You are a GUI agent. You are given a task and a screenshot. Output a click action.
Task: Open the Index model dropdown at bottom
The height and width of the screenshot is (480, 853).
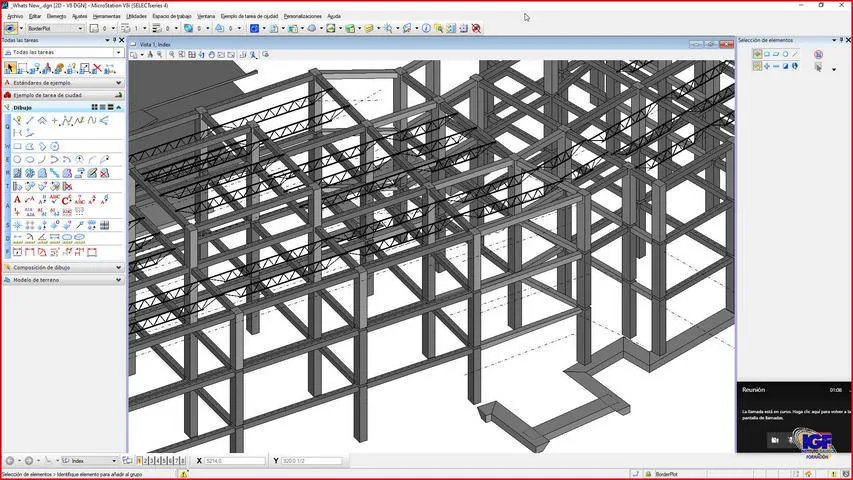pos(114,461)
